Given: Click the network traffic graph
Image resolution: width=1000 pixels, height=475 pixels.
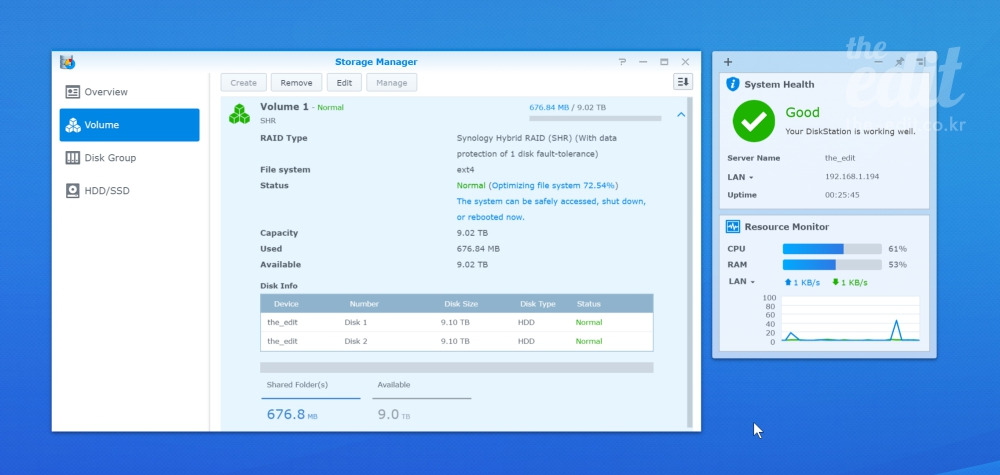Looking at the screenshot, I should (850, 318).
